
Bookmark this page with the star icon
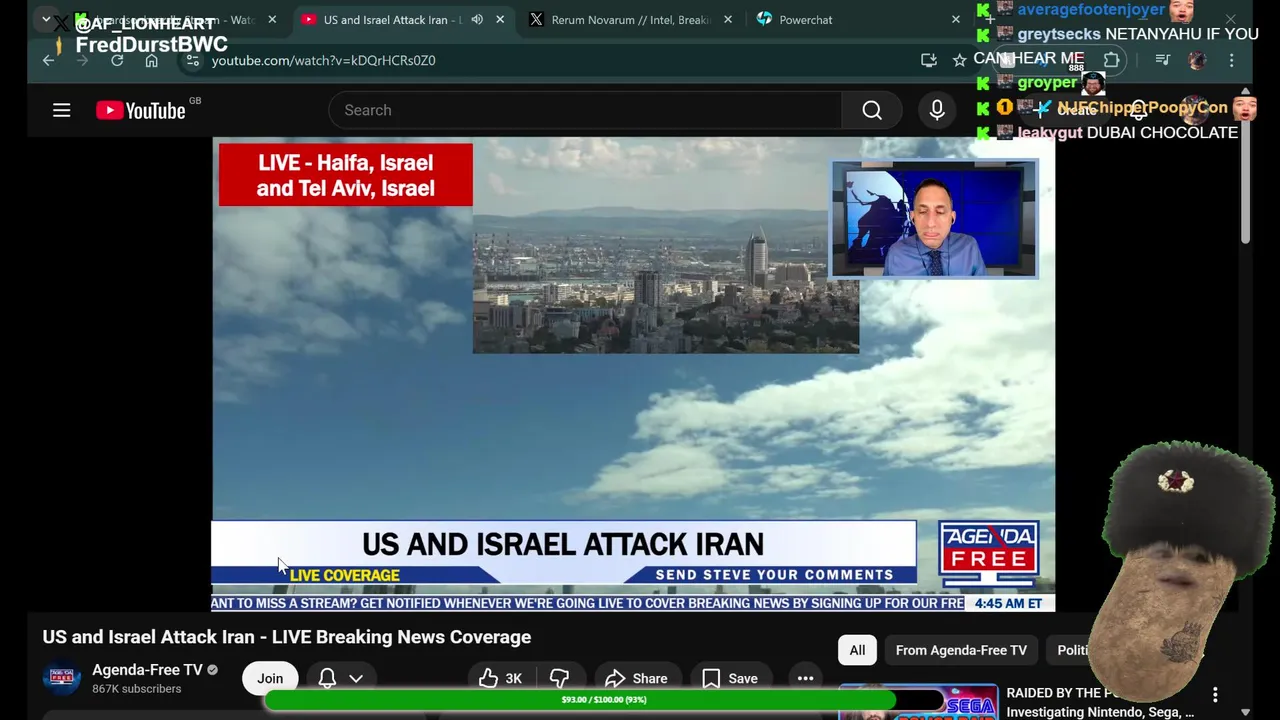(959, 60)
